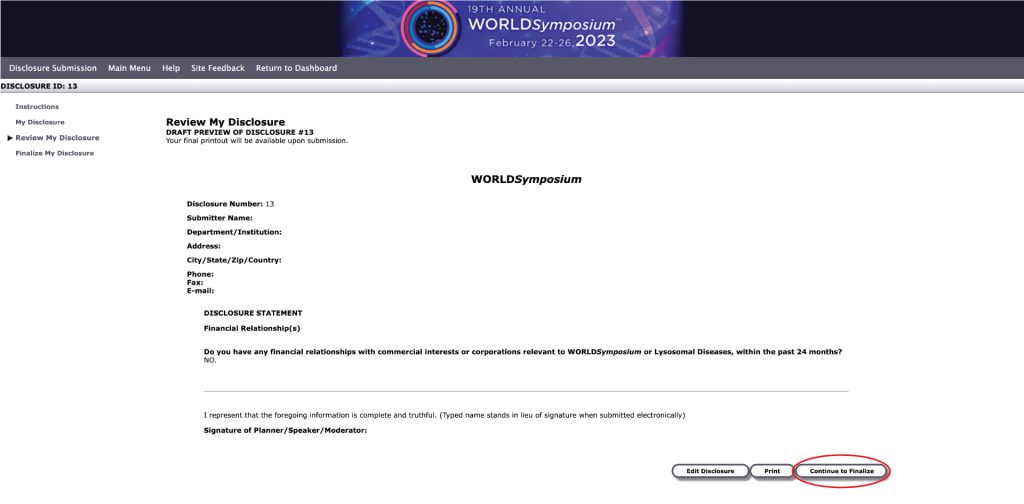Click Signature of Planner/Speaker/Moderator label
The width and height of the screenshot is (1024, 504).
pyautogui.click(x=285, y=431)
